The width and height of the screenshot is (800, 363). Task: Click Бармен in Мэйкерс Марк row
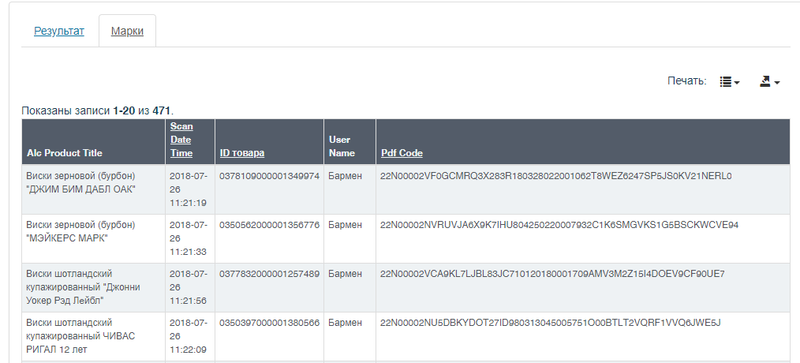(345, 225)
